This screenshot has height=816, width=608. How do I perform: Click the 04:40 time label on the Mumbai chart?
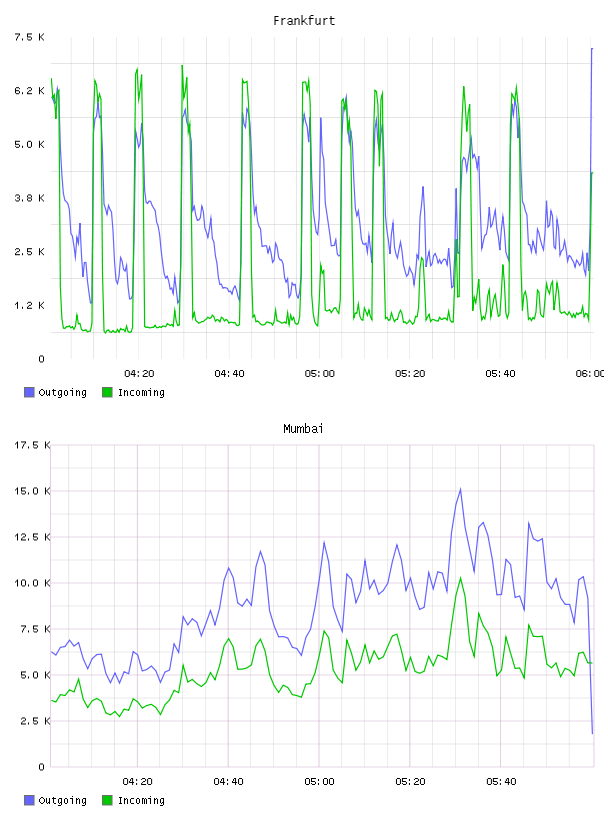229,781
